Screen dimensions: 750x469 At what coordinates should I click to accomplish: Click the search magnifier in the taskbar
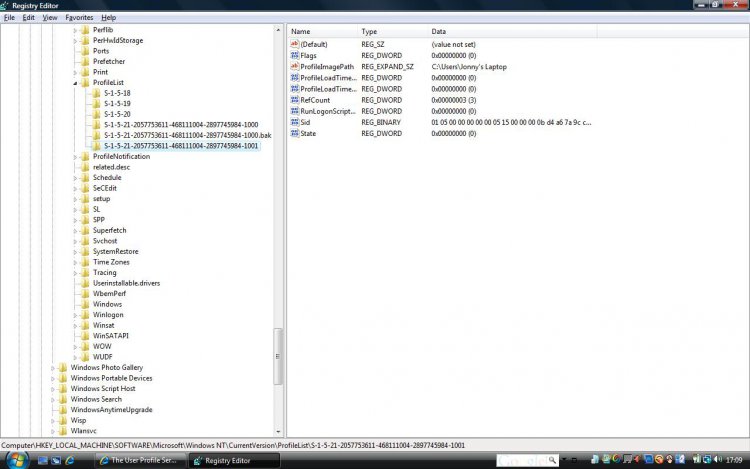[552, 460]
